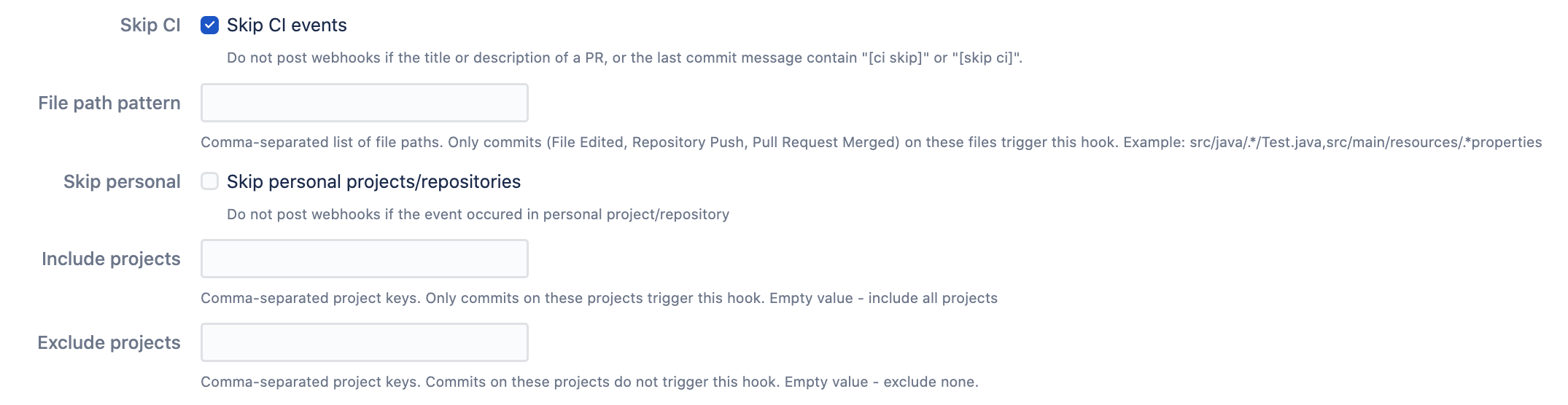Click the "Skip personal" field label
This screenshot has height=405, width=1568.
pyautogui.click(x=122, y=181)
